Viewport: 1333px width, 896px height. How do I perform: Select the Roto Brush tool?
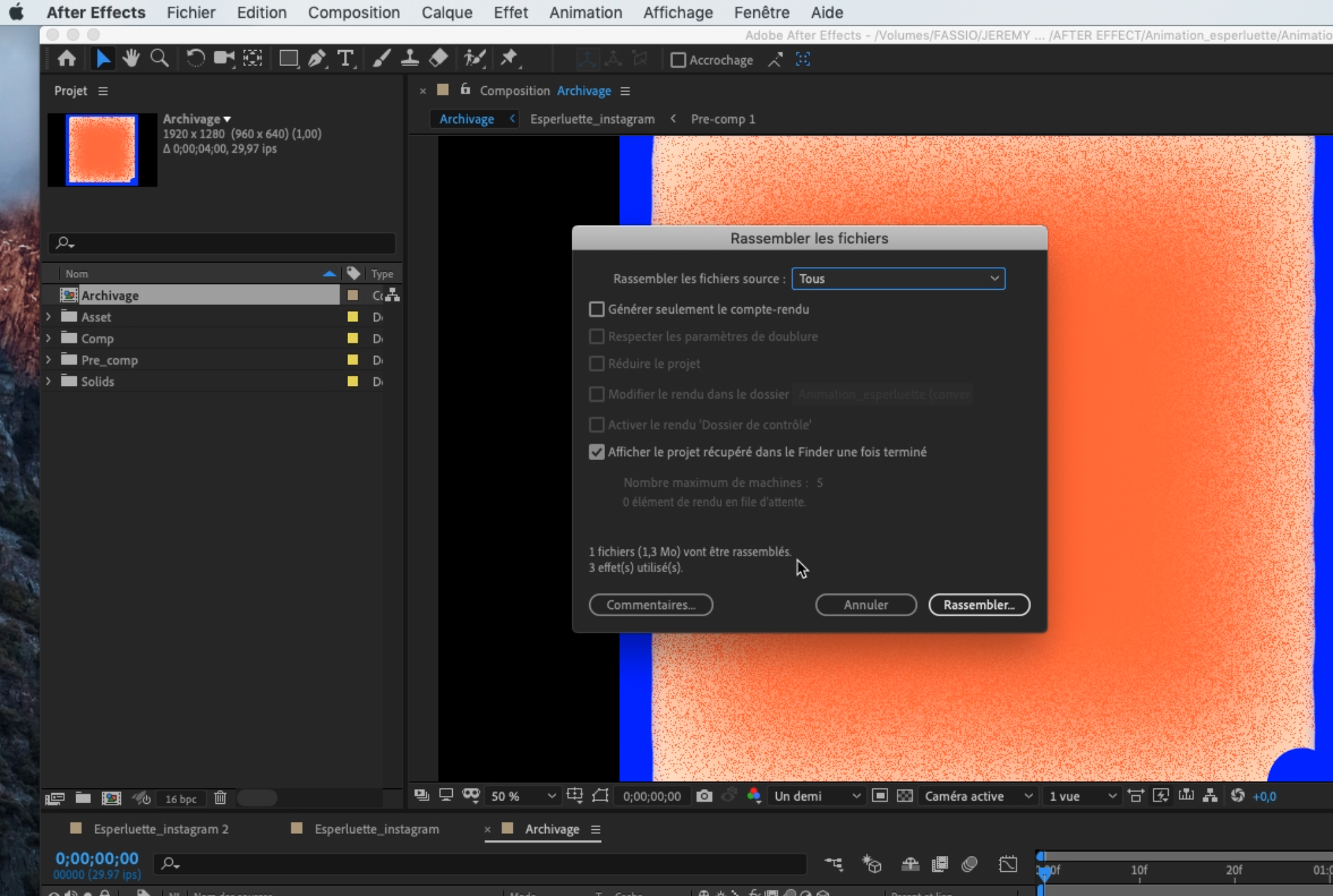(x=474, y=59)
